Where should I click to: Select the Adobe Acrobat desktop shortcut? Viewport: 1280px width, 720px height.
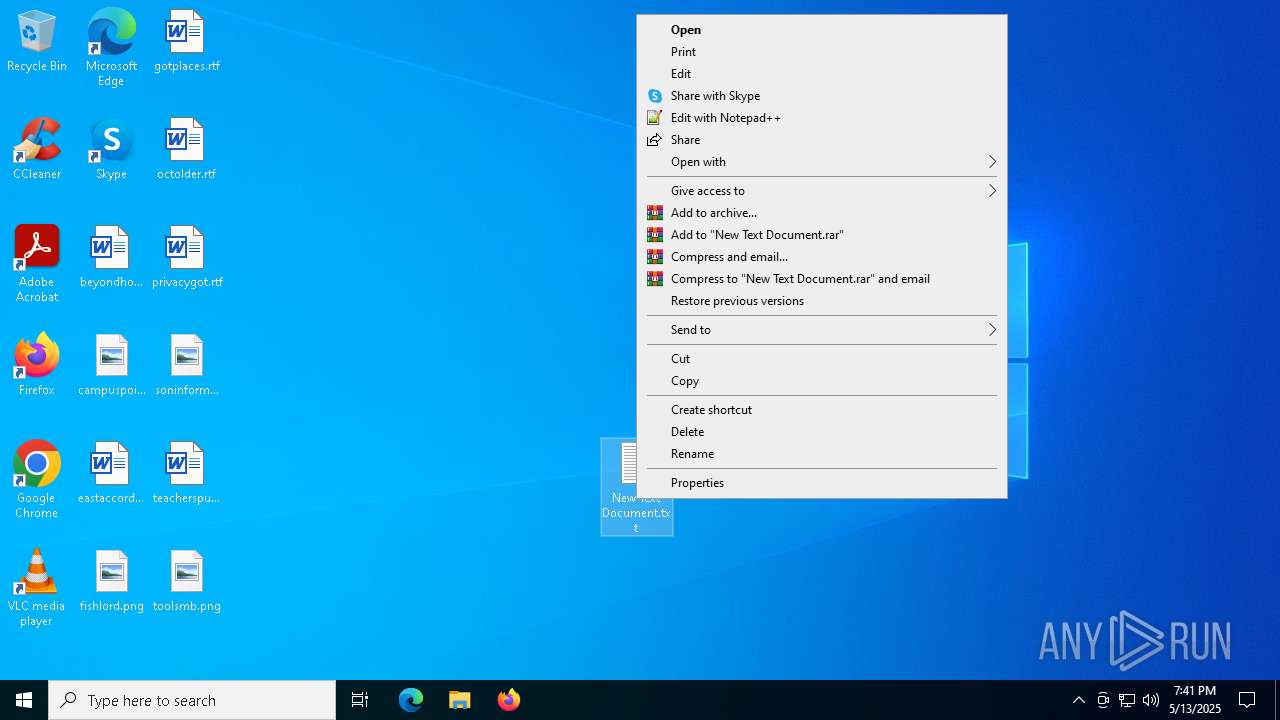coord(37,265)
